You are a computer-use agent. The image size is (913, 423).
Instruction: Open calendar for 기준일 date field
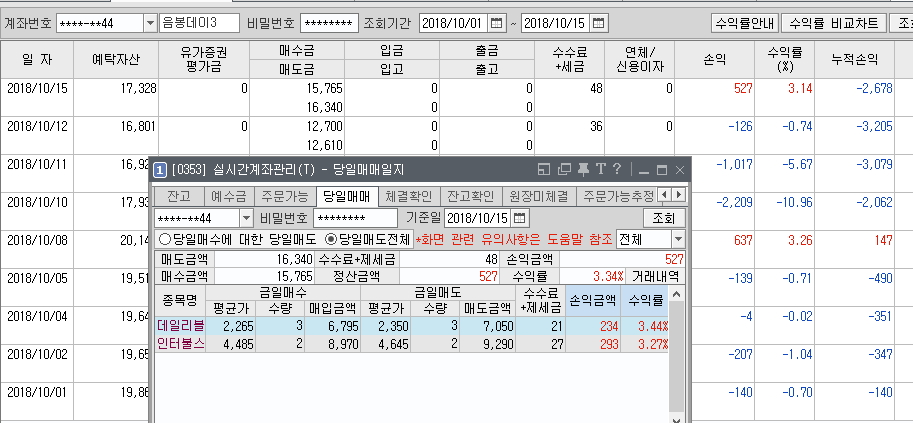pyautogui.click(x=520, y=218)
